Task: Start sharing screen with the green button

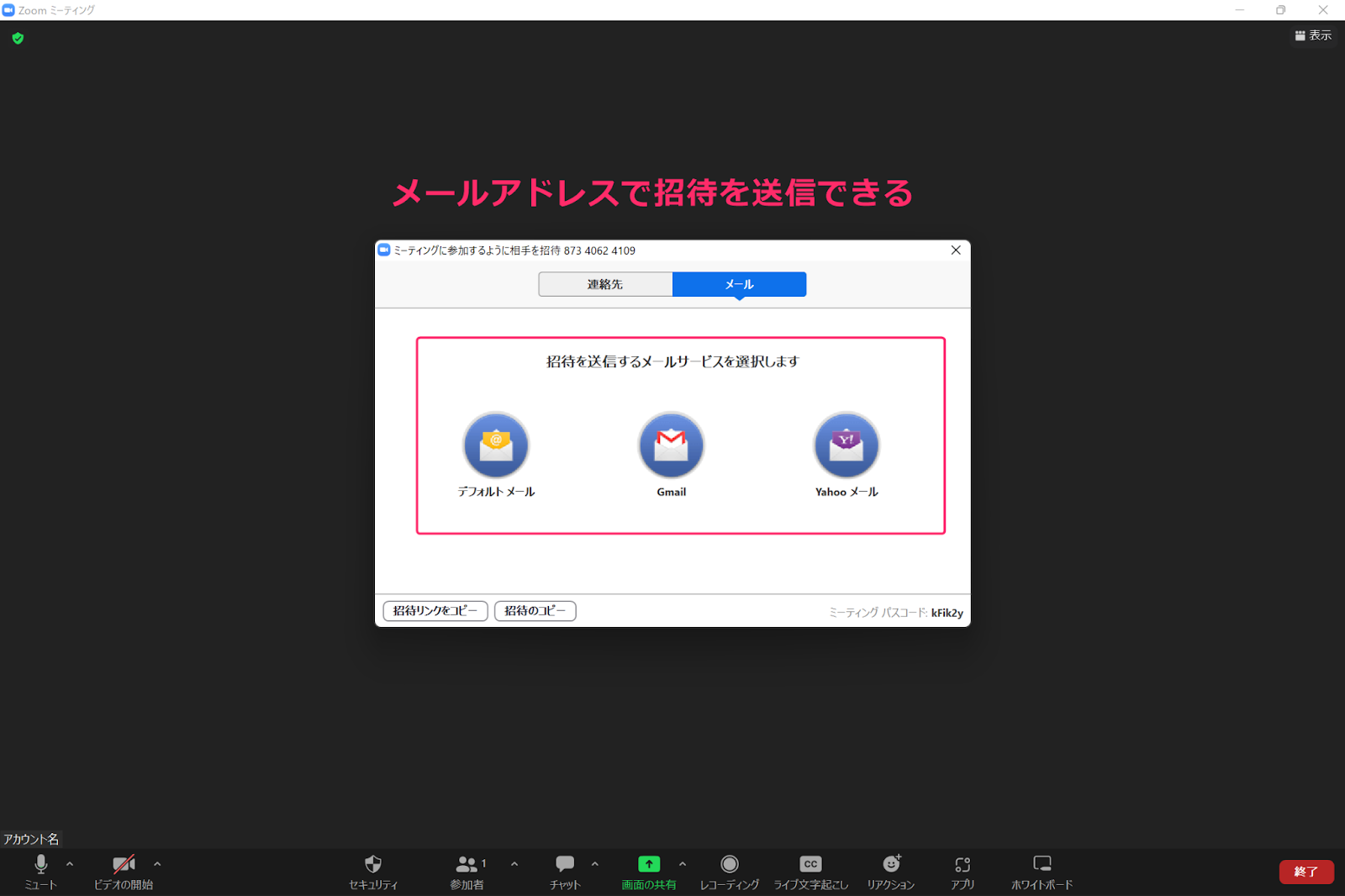Action: coord(649,872)
